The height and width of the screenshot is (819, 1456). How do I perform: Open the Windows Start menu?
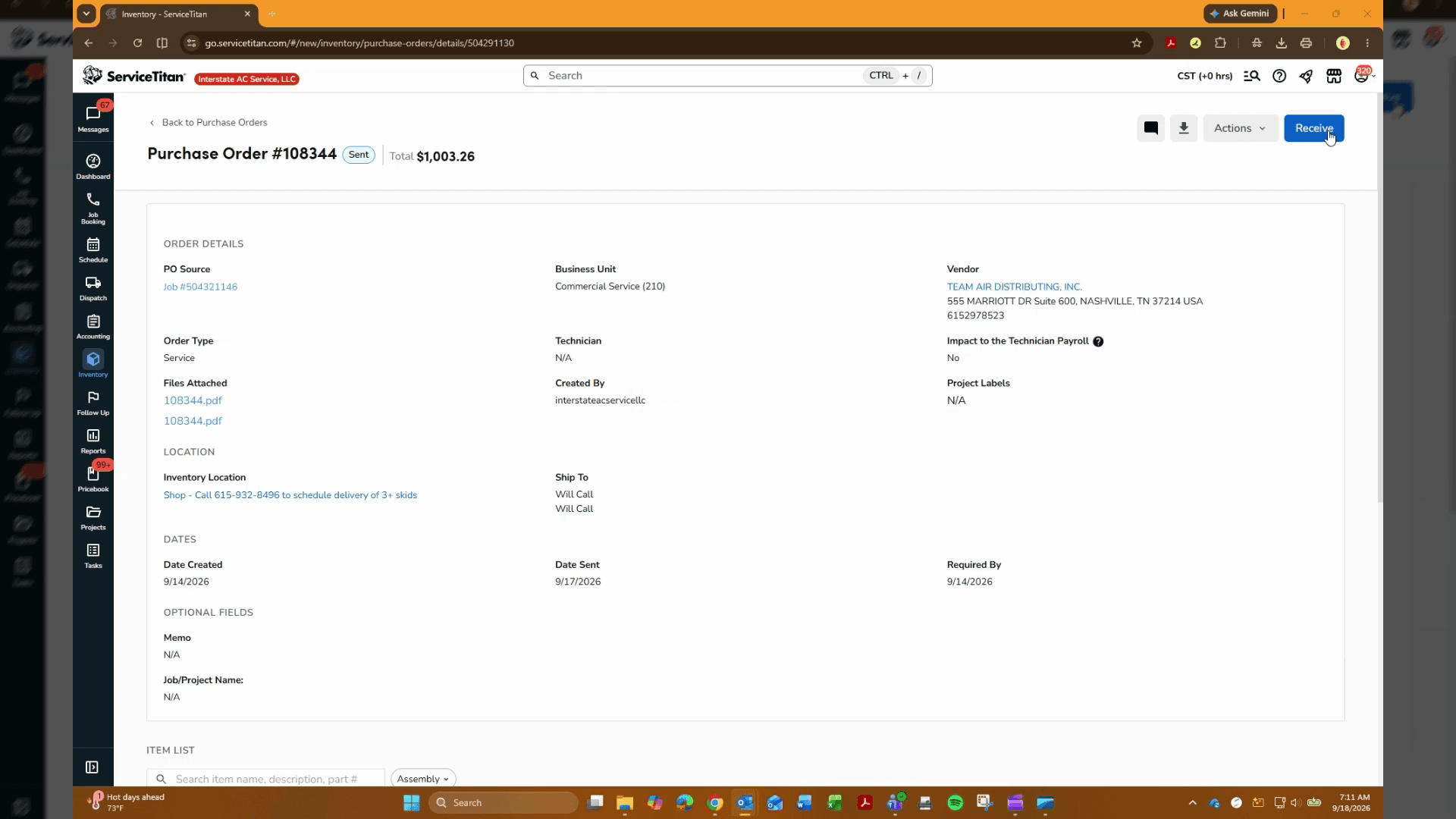tap(412, 802)
